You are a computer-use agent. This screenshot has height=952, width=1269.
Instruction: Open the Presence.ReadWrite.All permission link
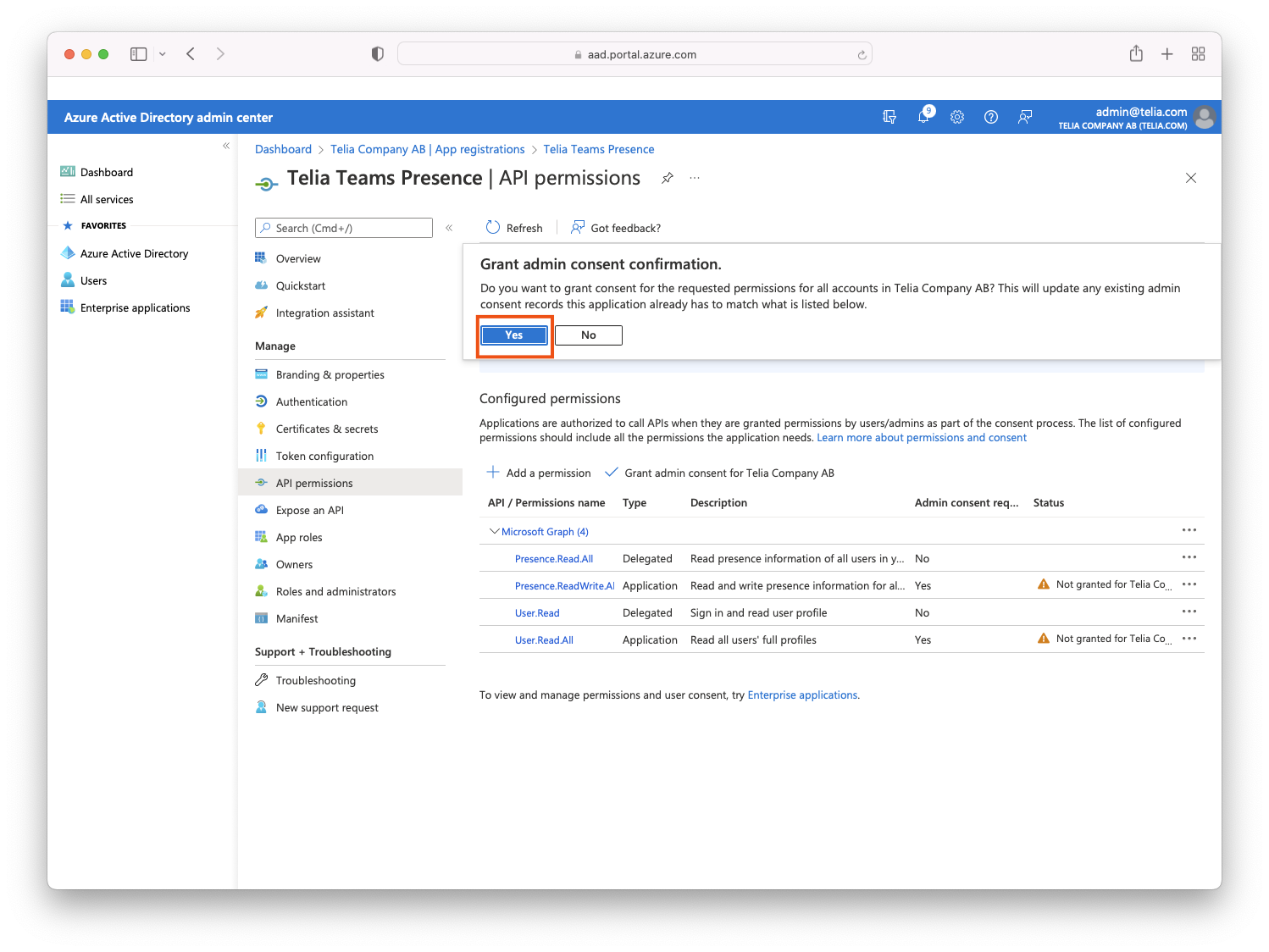point(565,586)
